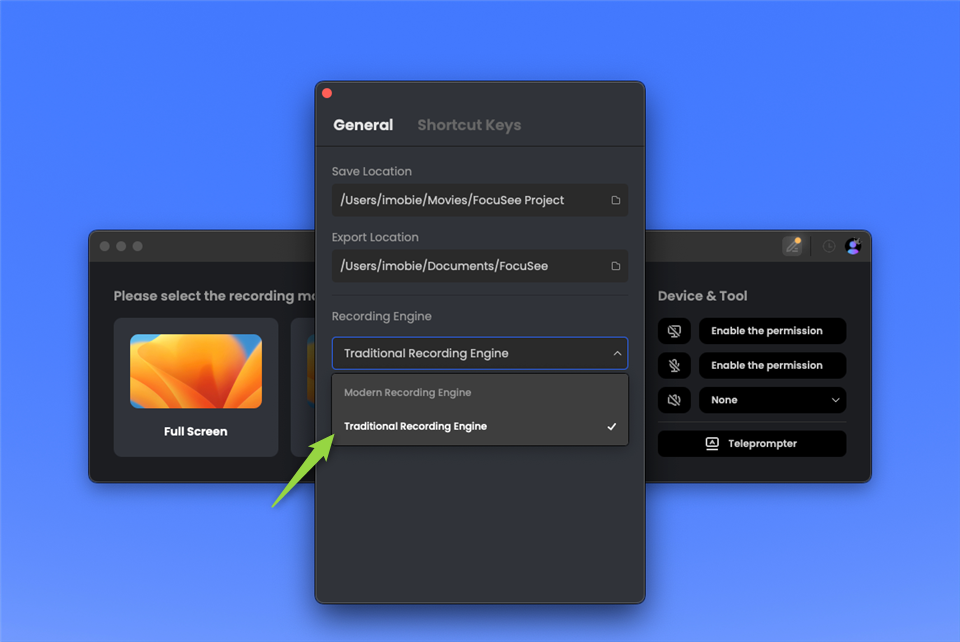Open the Teleprompter
Viewport: 960px width, 642px height.
click(x=751, y=443)
